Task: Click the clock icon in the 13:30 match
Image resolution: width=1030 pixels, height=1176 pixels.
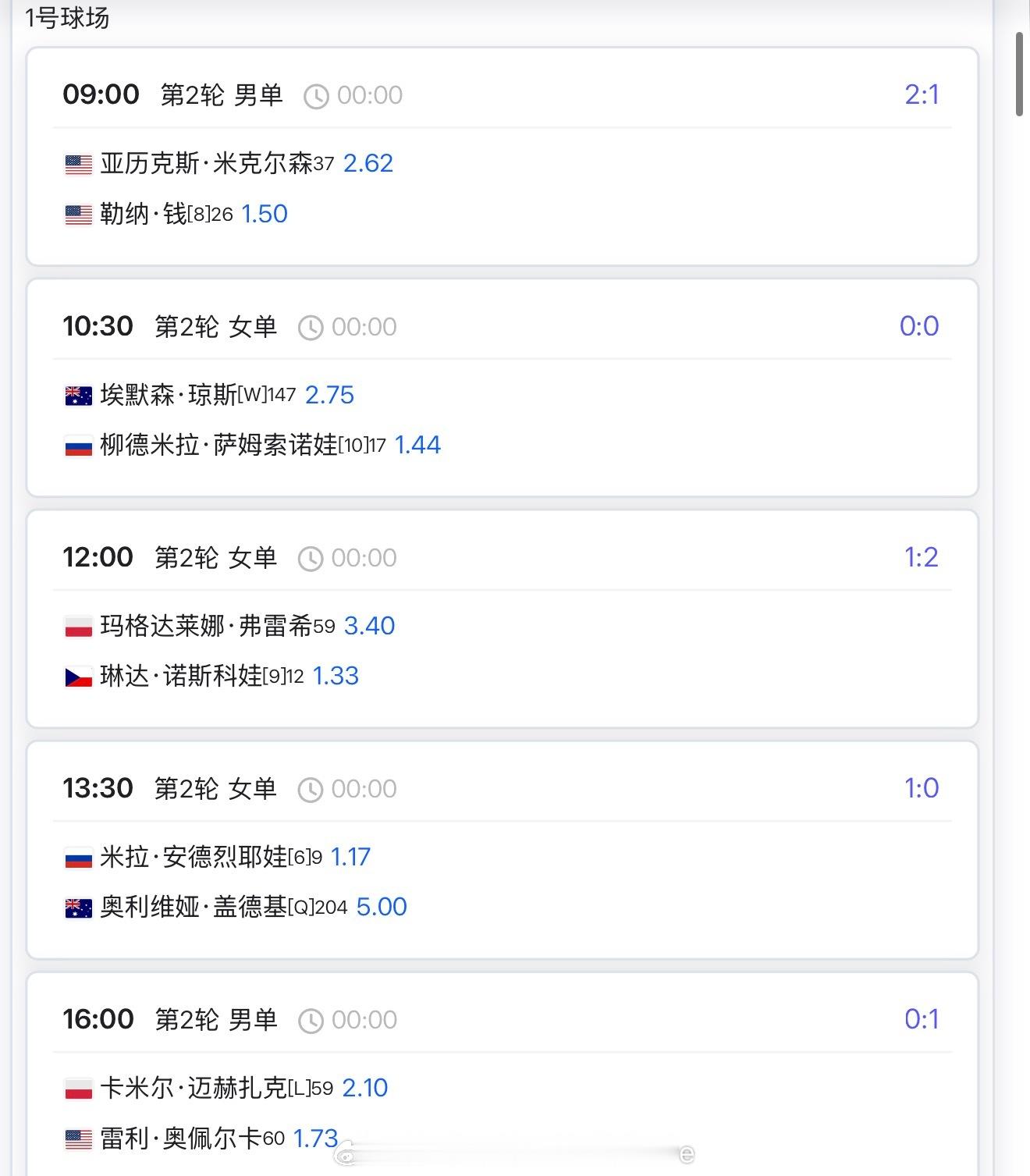Action: pyautogui.click(x=311, y=790)
